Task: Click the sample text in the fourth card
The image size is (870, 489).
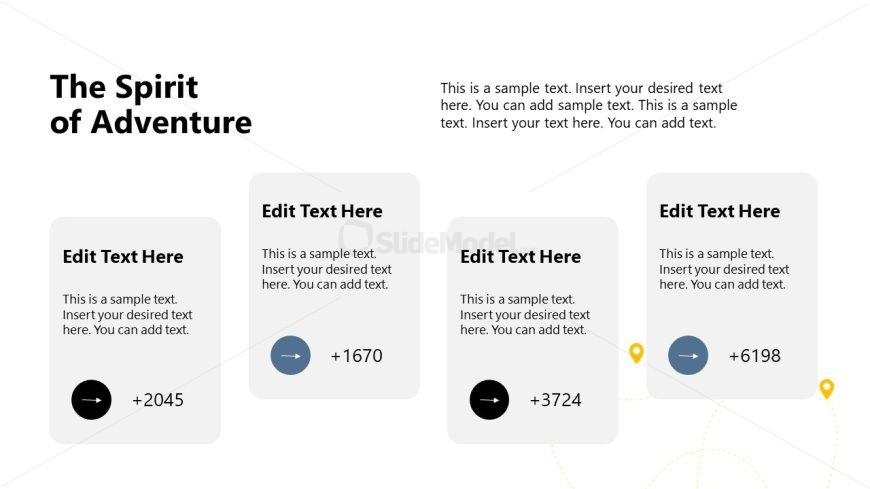Action: pyautogui.click(x=723, y=269)
